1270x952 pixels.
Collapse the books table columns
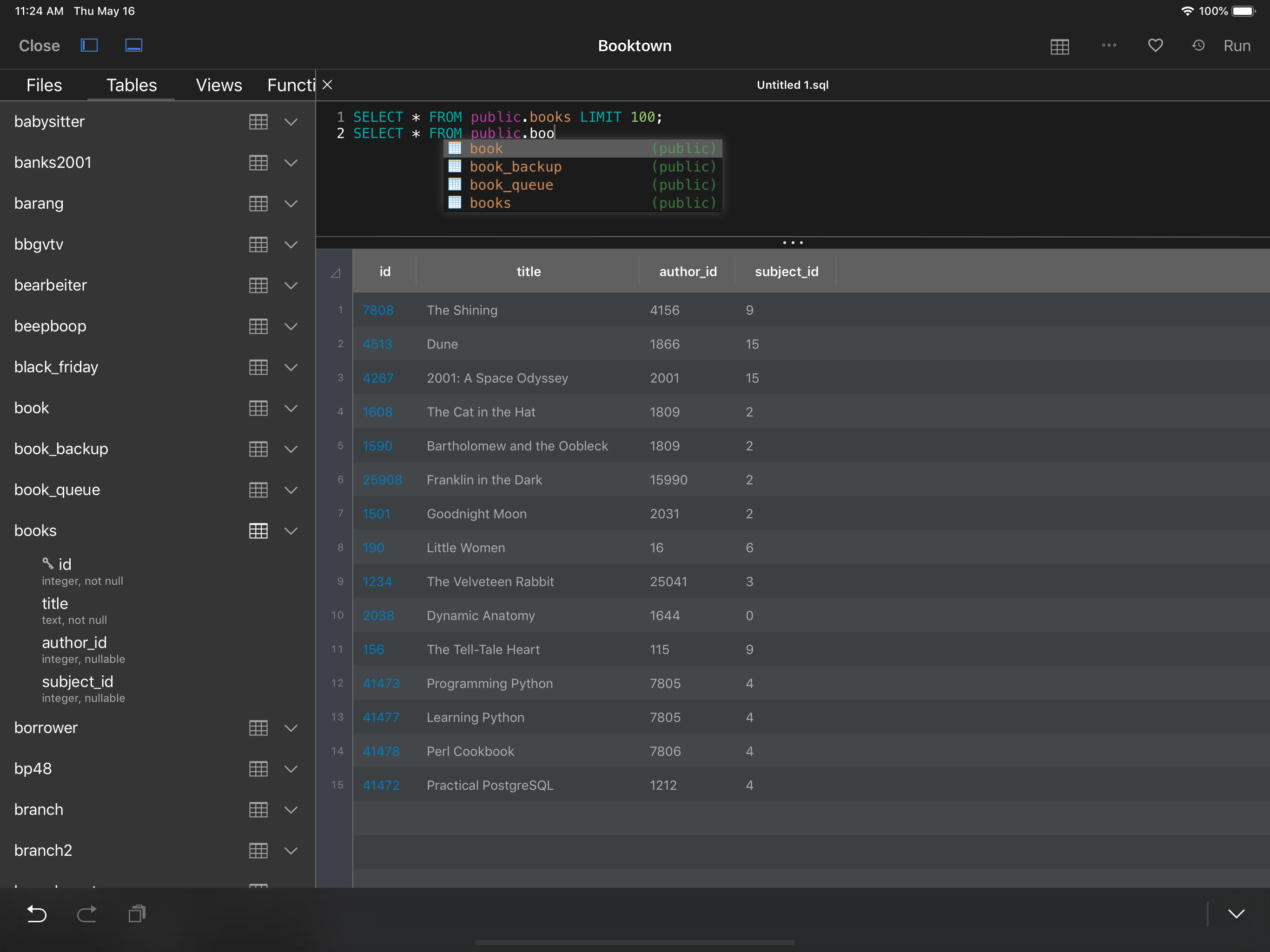291,531
